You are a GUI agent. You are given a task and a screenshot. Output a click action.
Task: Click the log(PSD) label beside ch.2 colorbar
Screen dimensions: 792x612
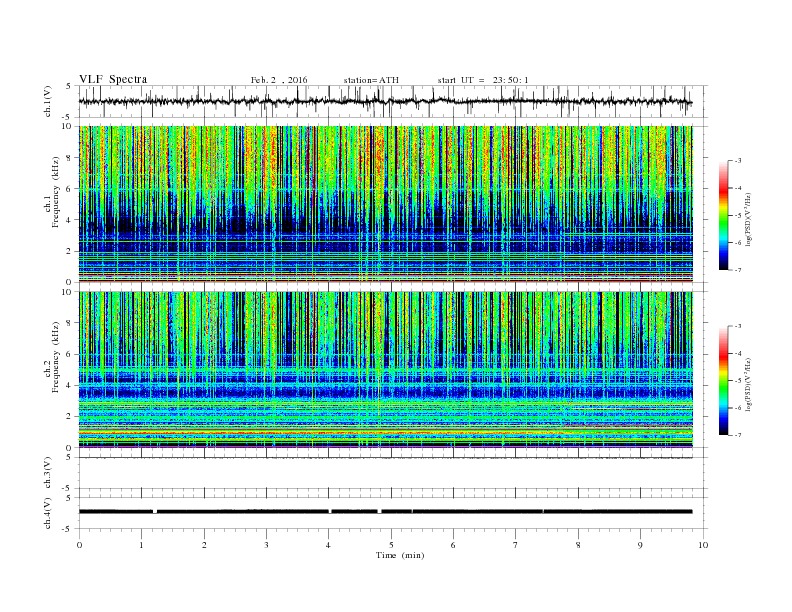(x=748, y=384)
